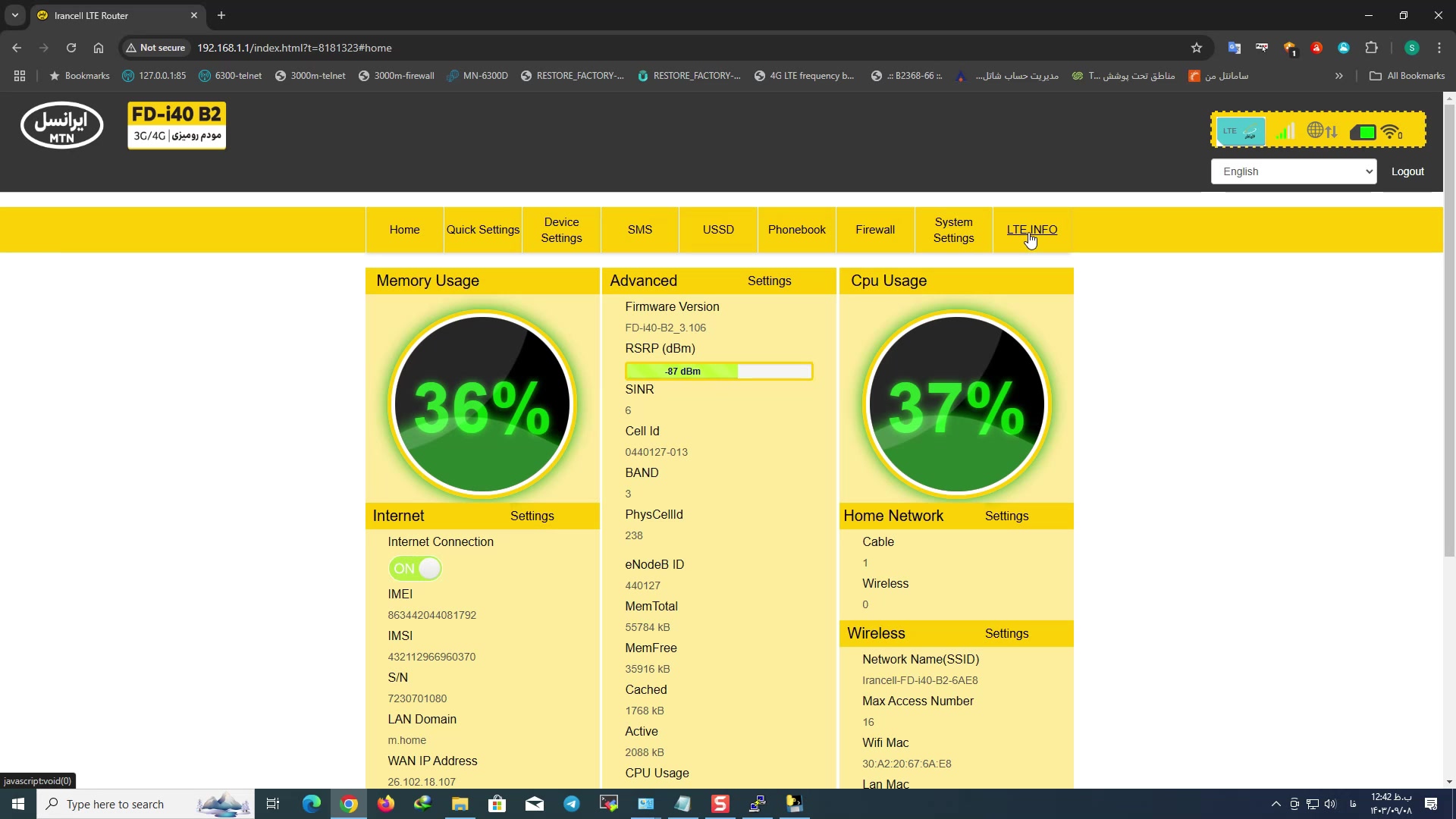The width and height of the screenshot is (1456, 819).
Task: Select WAN IP 26.102.18.107 text
Action: [422, 782]
